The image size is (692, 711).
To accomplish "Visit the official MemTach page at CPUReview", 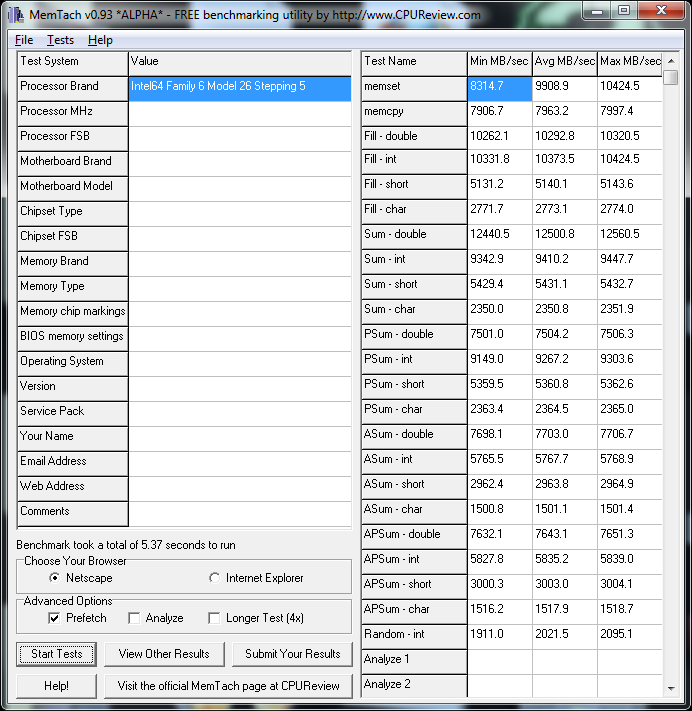I will 229,686.
